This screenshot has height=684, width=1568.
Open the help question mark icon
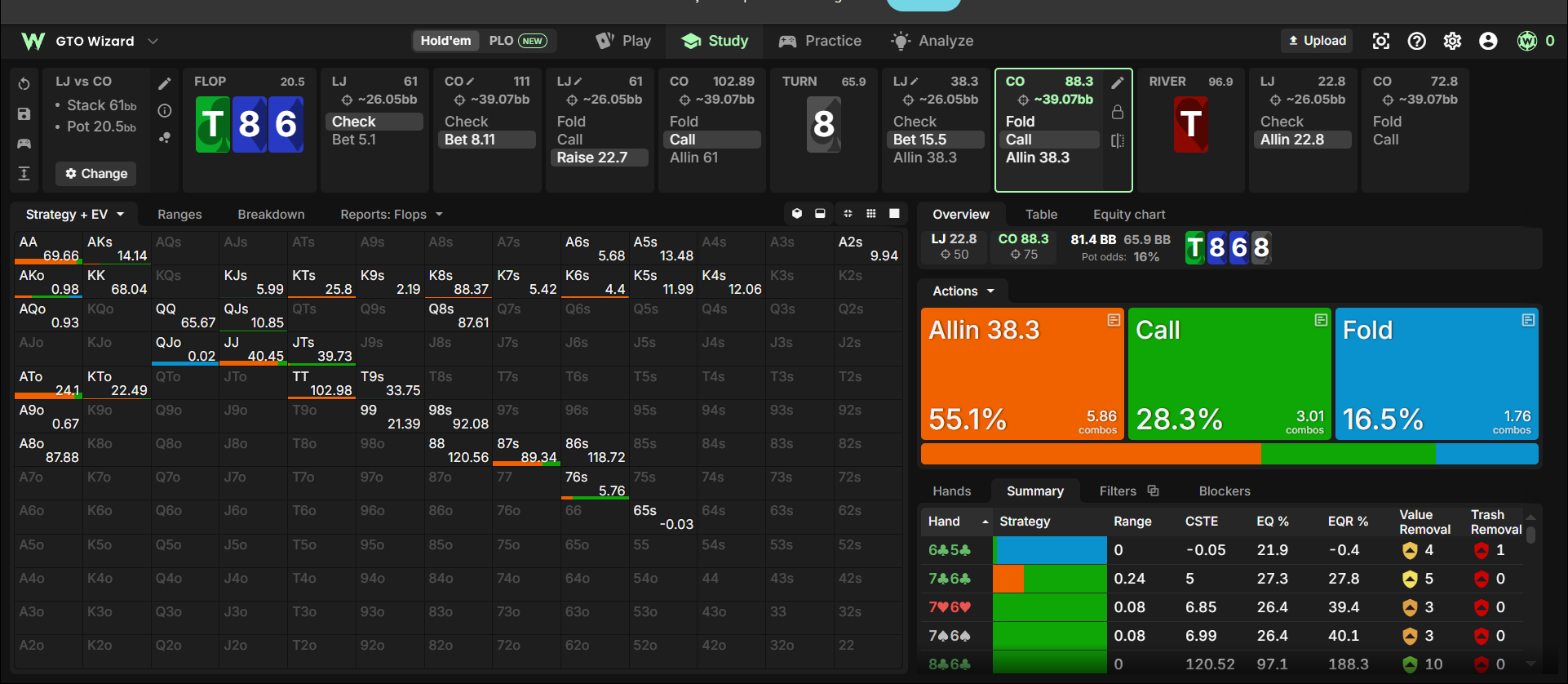point(1416,41)
